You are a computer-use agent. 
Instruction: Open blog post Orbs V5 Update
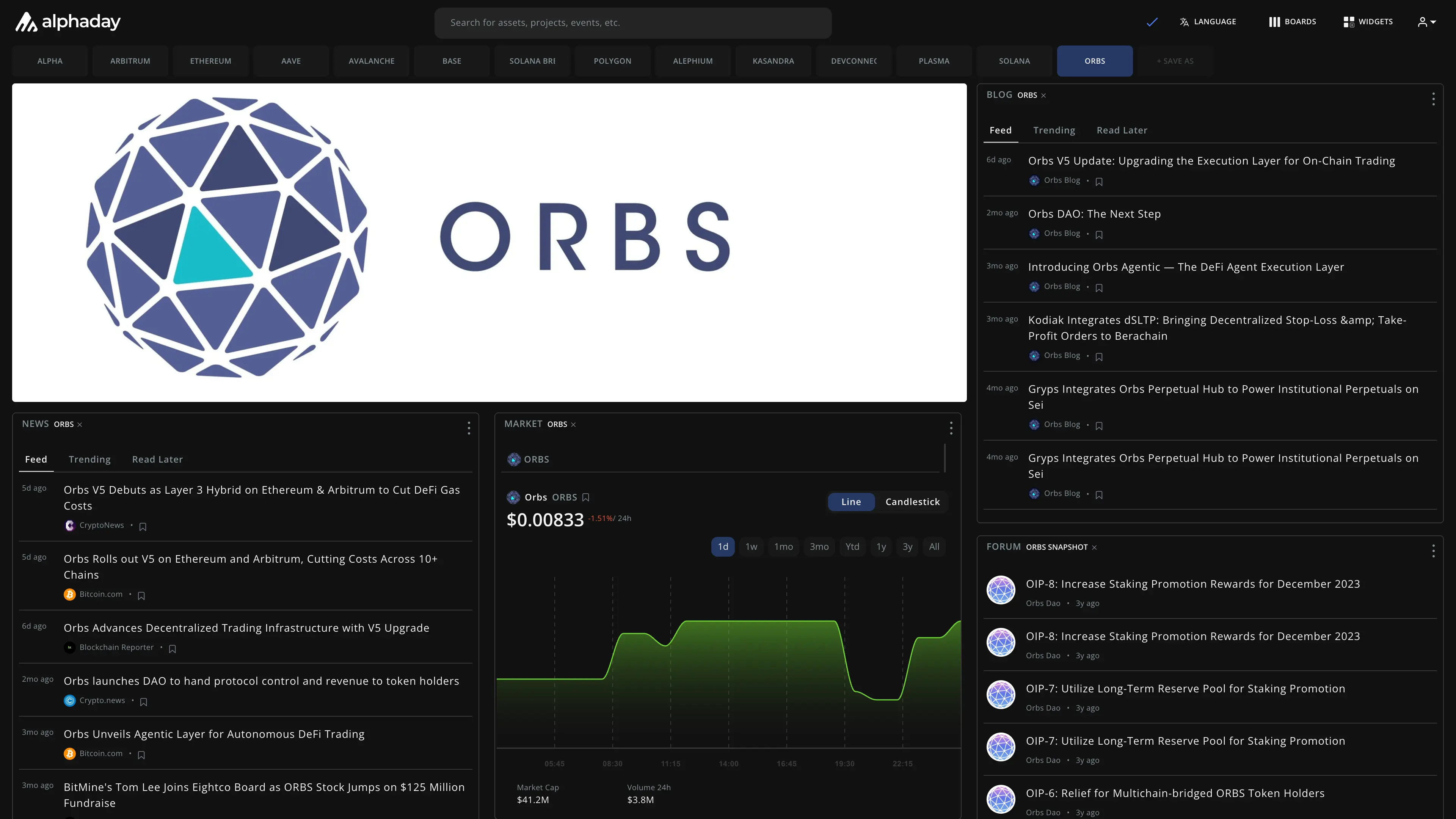(1211, 161)
